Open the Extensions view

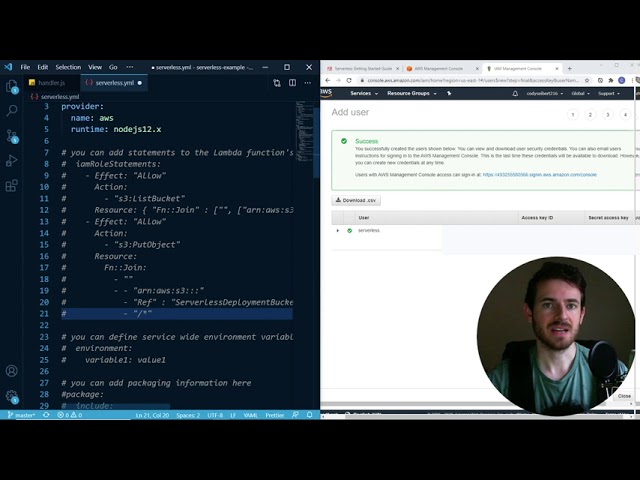12,186
